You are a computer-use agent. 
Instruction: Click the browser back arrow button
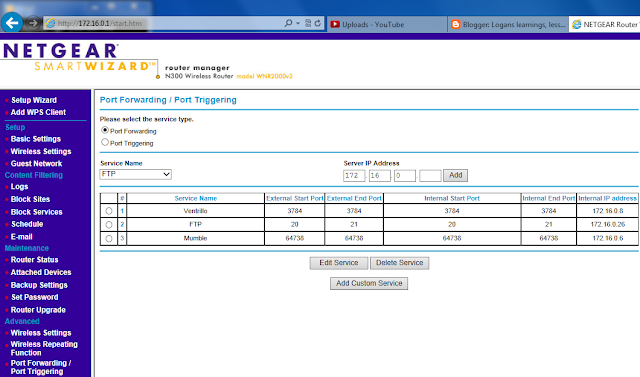[12, 22]
